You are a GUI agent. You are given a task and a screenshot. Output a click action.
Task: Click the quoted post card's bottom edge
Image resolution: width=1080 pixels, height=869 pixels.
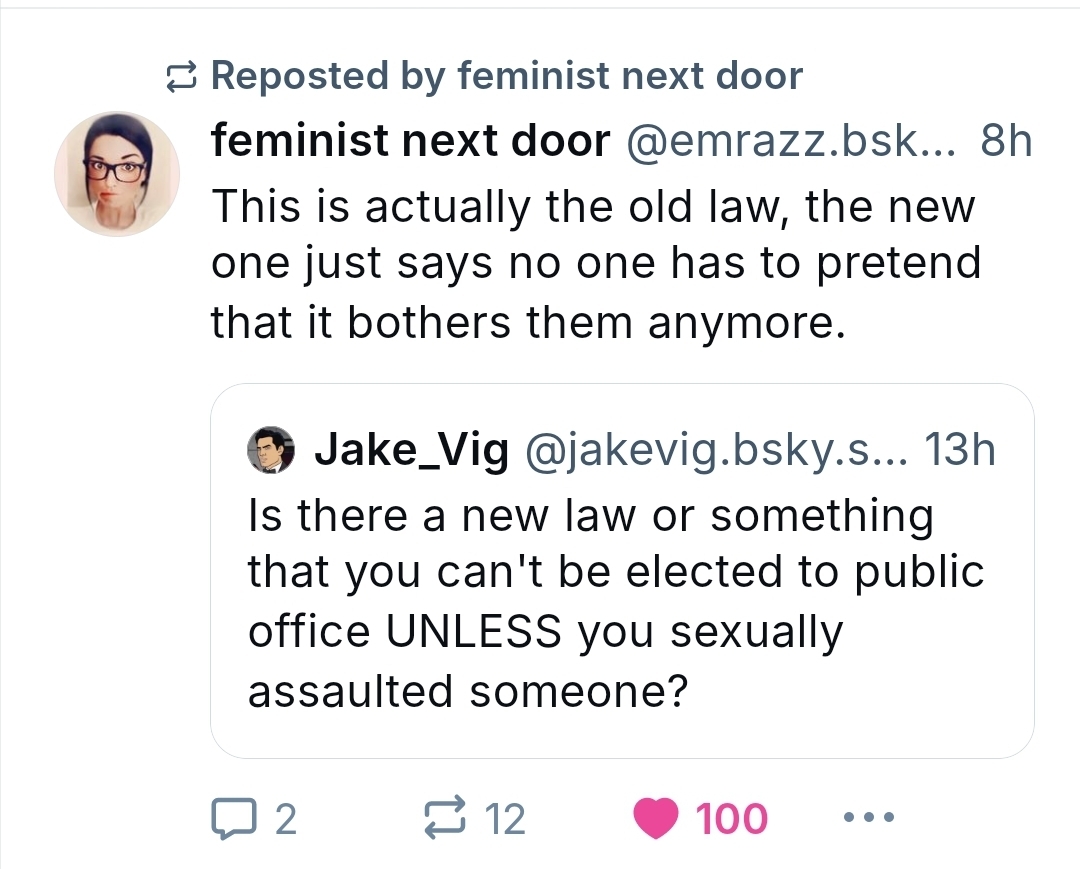click(x=622, y=755)
